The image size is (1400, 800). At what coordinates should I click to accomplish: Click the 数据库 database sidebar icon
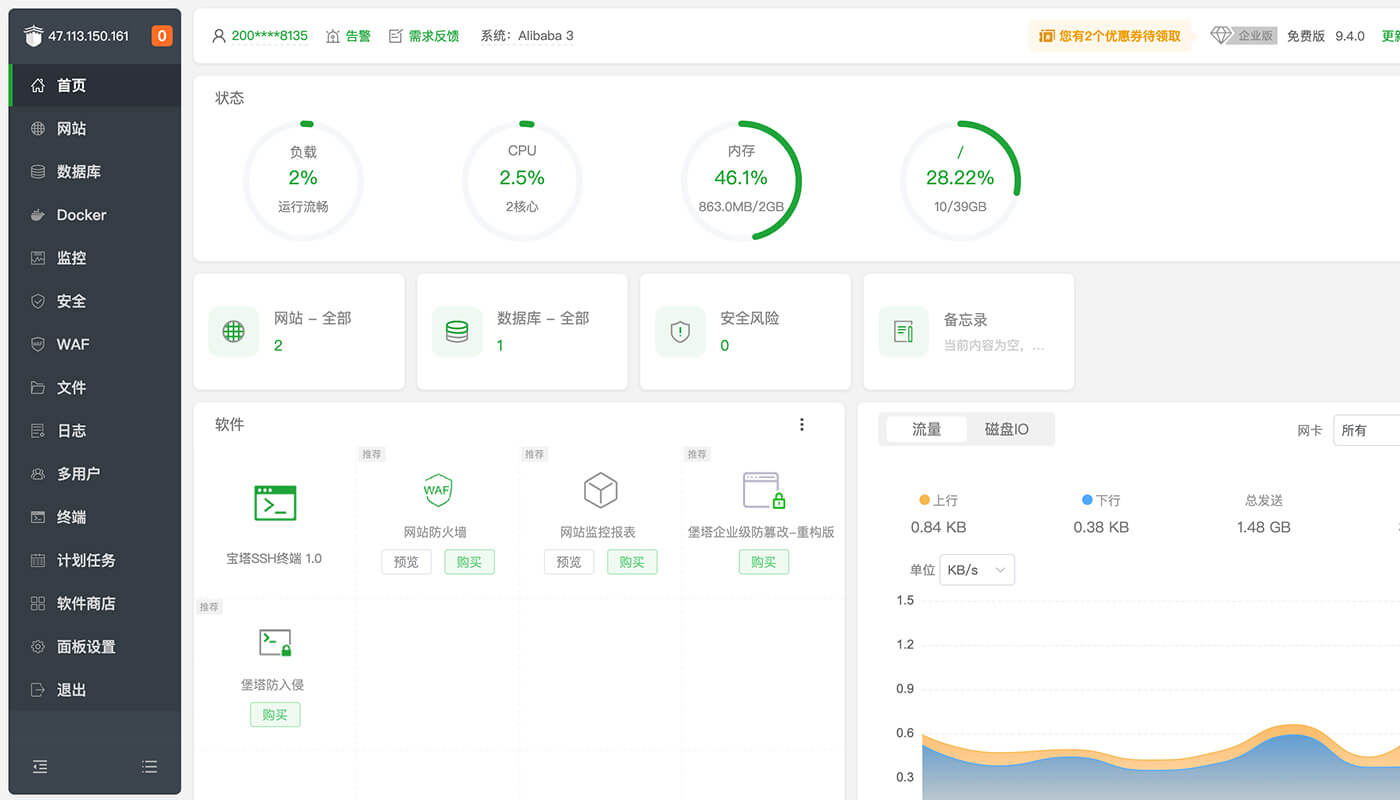38,172
